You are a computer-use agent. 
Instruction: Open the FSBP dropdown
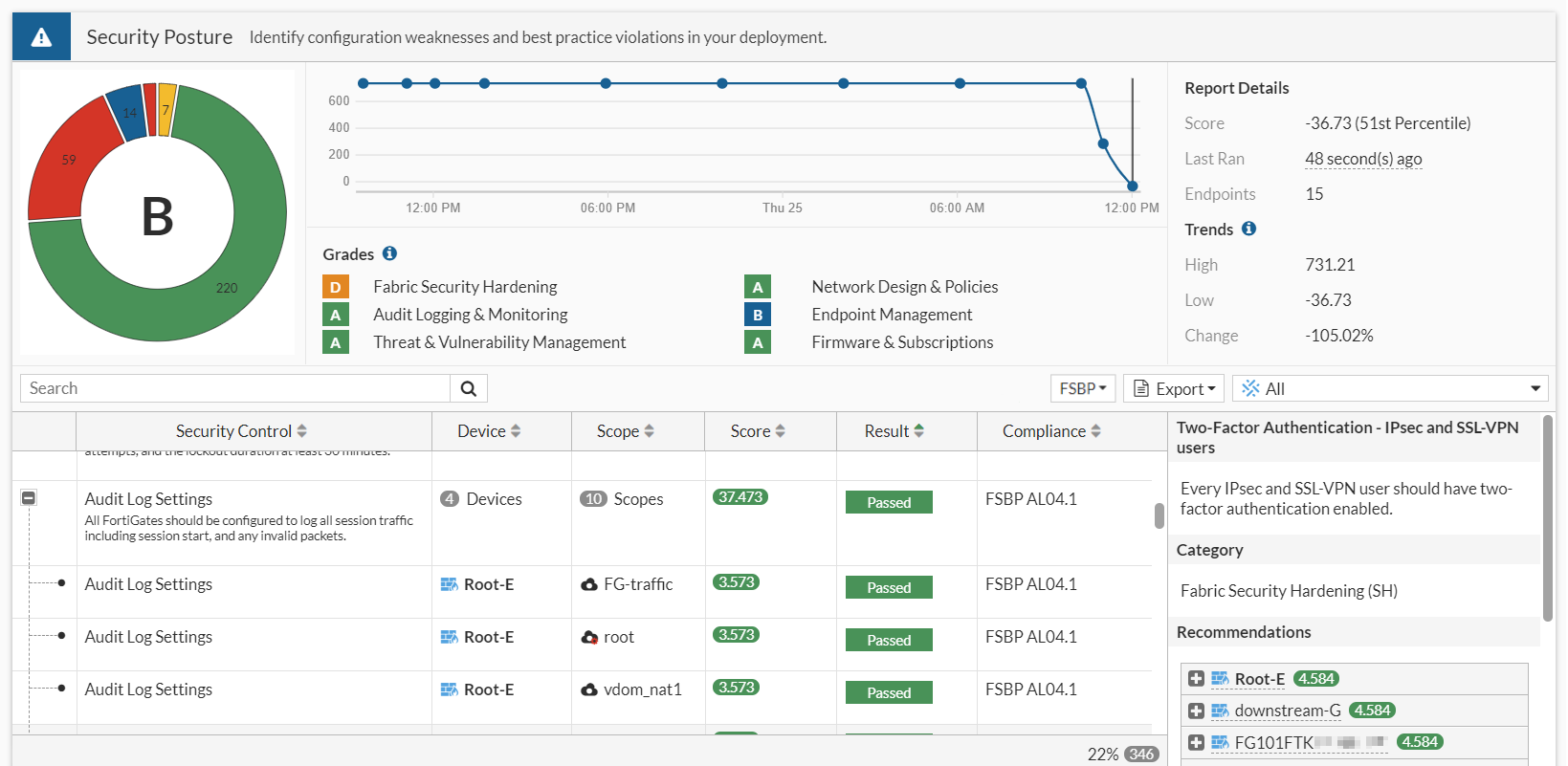[1083, 388]
